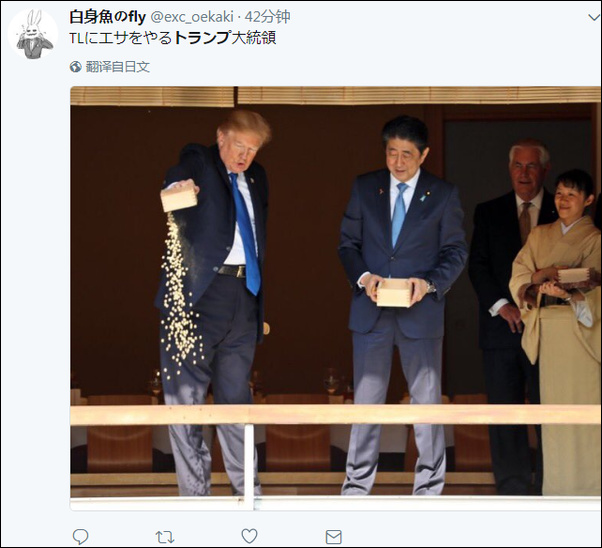Click the 翻译自日文 translation link
The image size is (602, 548).
117,67
